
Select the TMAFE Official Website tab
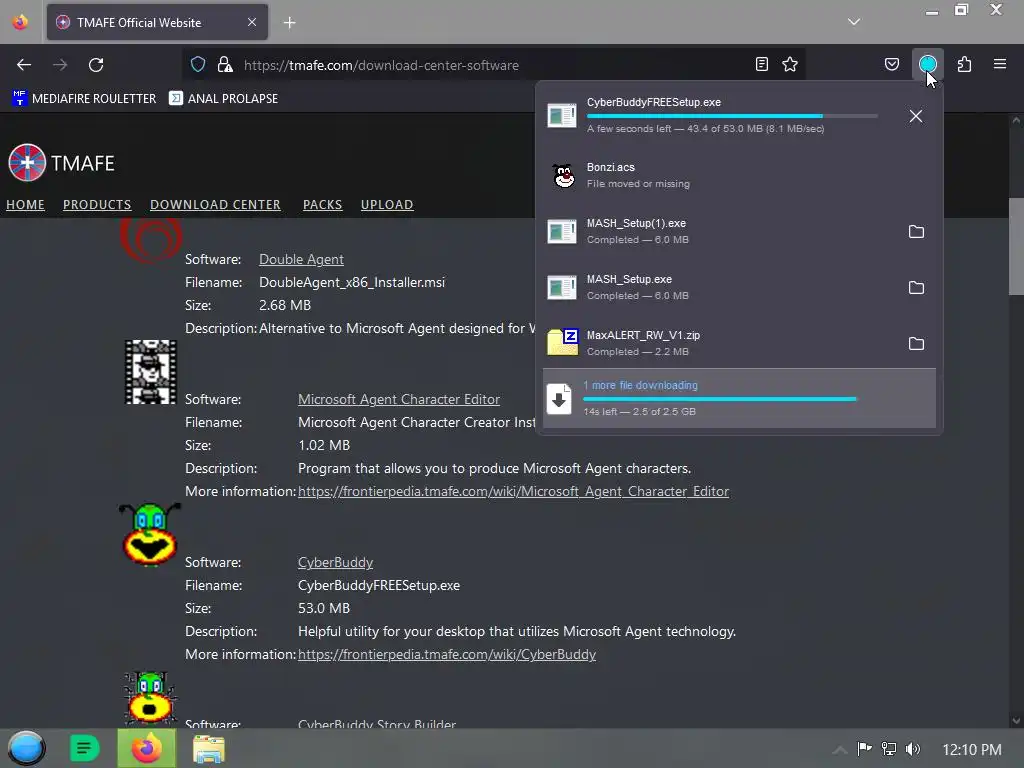[157, 22]
